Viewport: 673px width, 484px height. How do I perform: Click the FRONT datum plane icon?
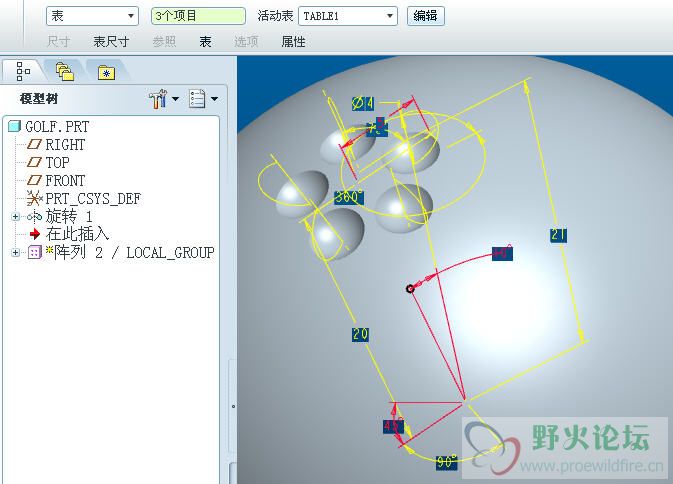34,180
